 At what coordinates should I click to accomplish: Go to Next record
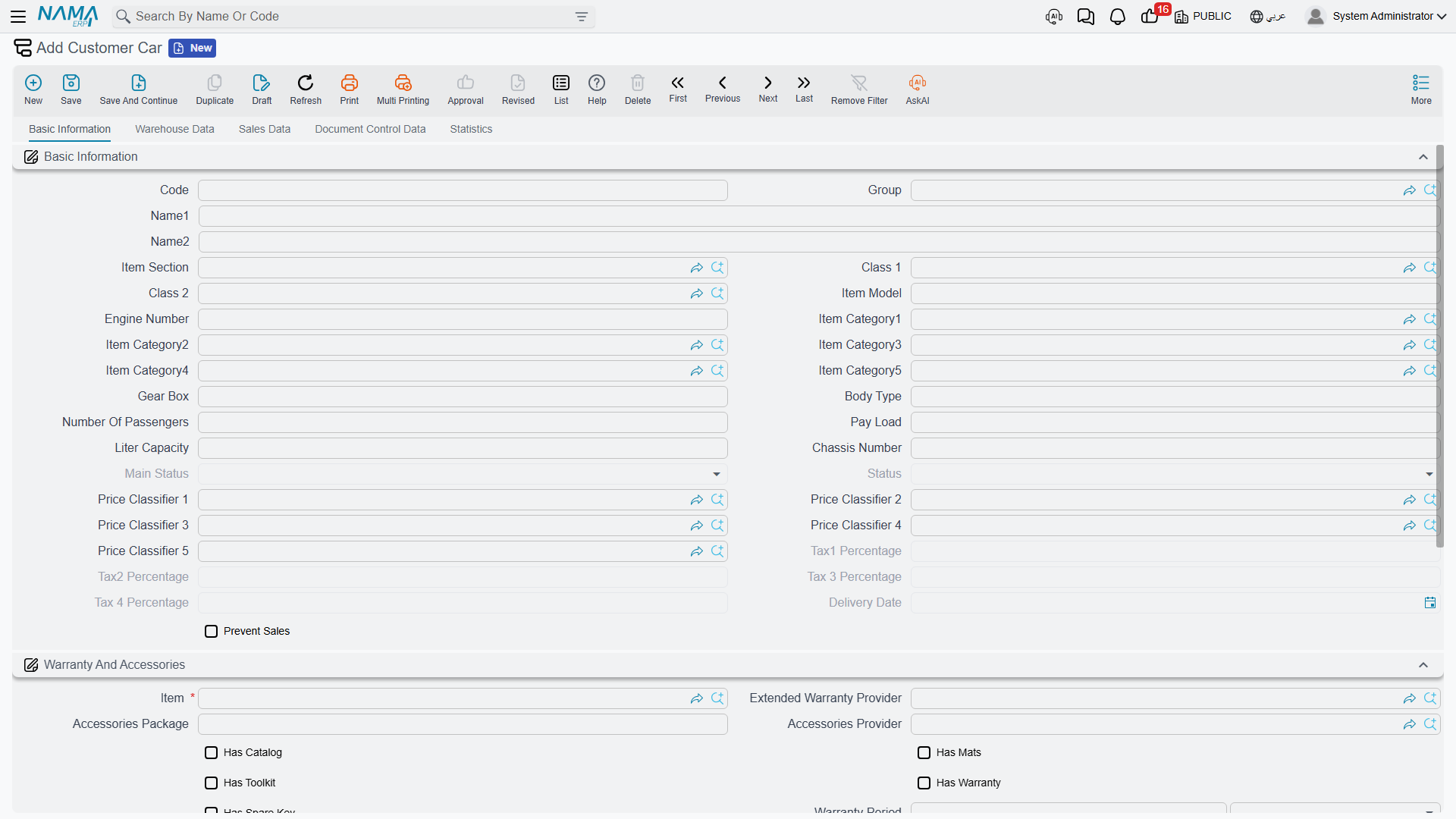pos(768,89)
